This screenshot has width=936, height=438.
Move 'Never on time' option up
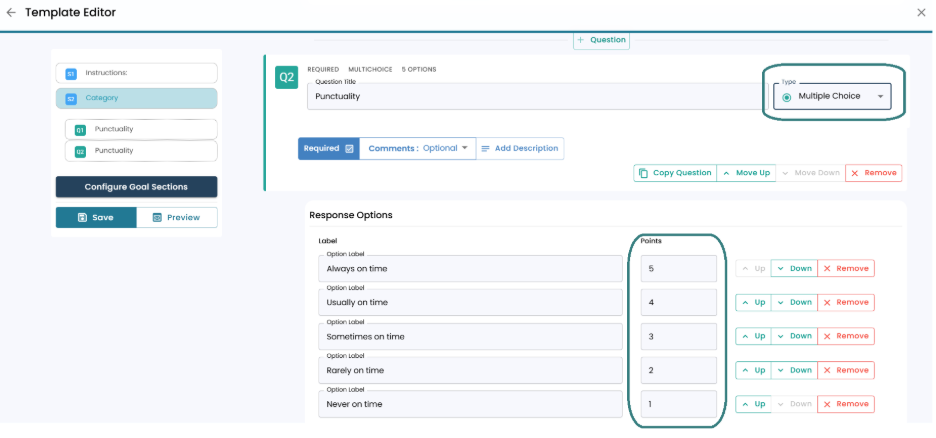753,404
